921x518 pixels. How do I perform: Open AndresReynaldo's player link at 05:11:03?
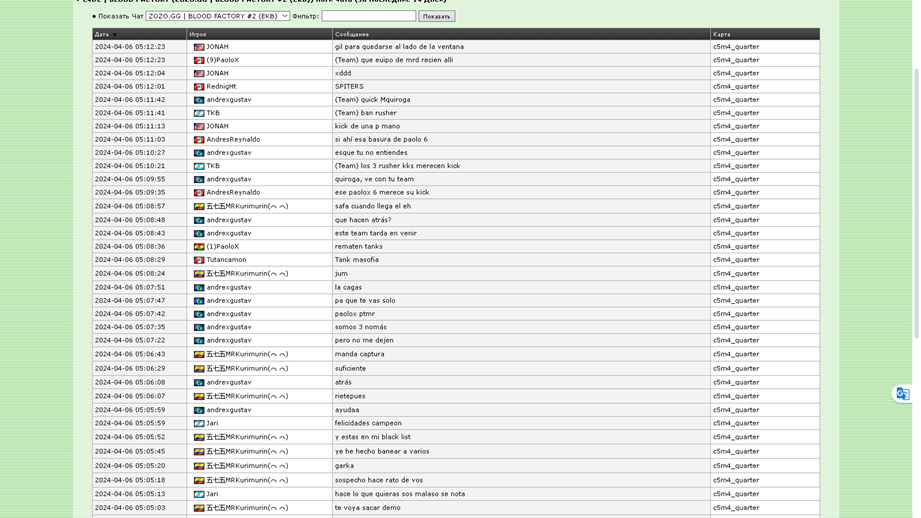233,140
